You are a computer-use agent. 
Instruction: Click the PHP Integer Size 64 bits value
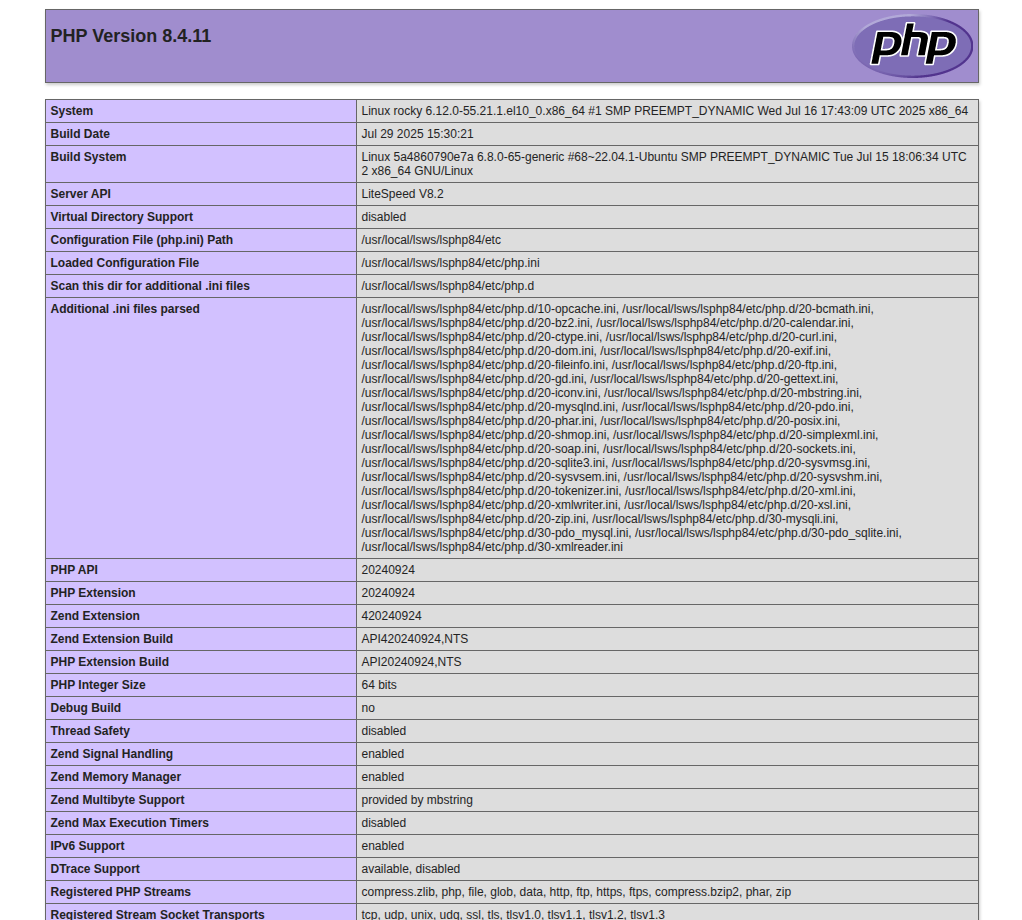pos(379,685)
